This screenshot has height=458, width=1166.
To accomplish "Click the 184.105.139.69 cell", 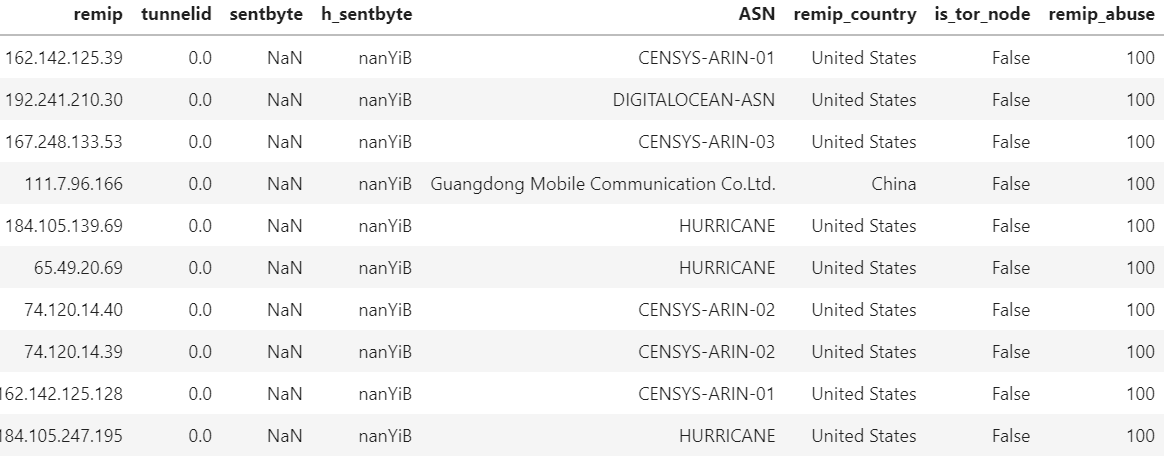I will 64,226.
